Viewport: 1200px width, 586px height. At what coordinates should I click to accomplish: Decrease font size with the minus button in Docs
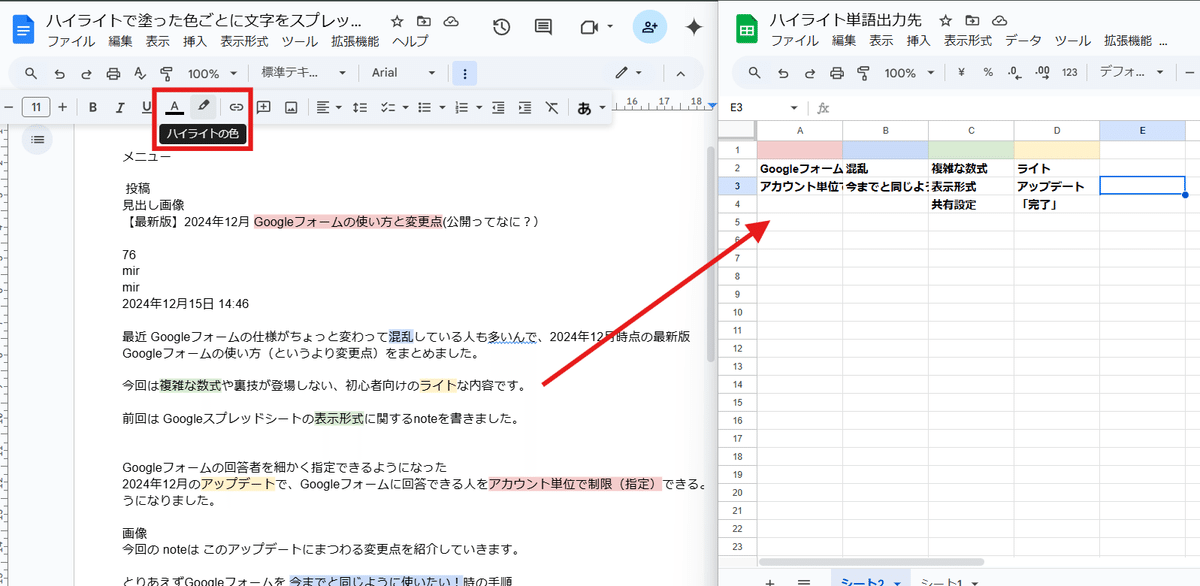pos(9,107)
